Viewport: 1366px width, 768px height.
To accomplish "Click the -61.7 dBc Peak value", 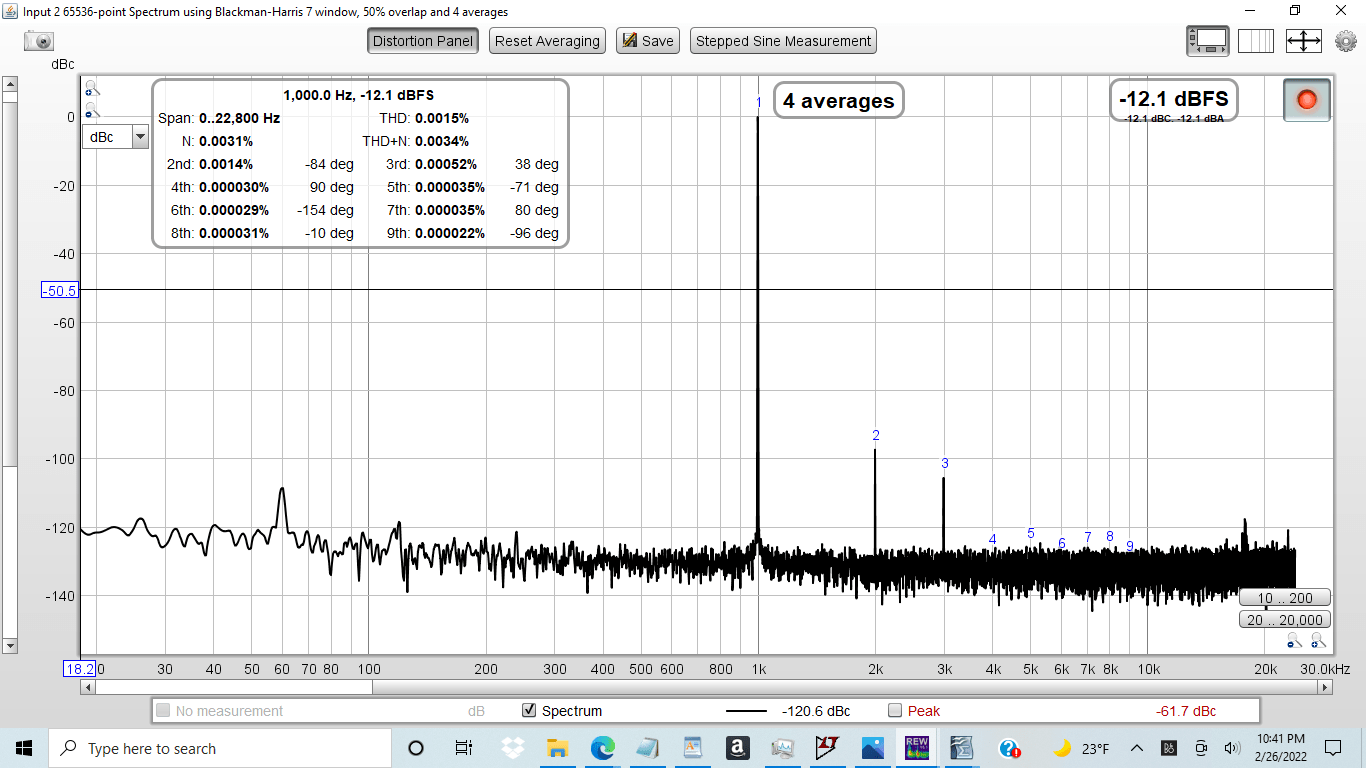I will pyautogui.click(x=1186, y=711).
